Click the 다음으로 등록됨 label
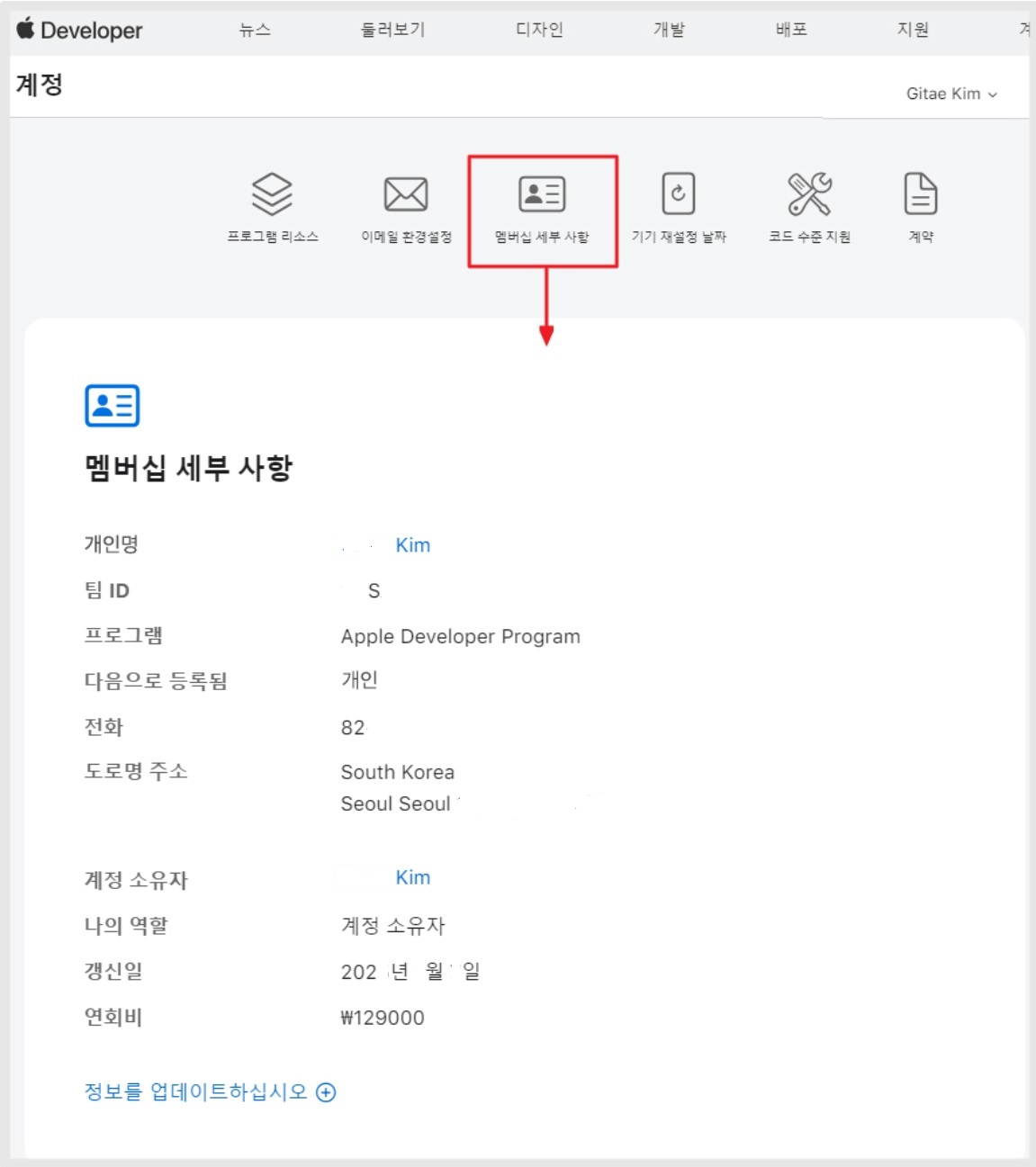 tap(156, 681)
